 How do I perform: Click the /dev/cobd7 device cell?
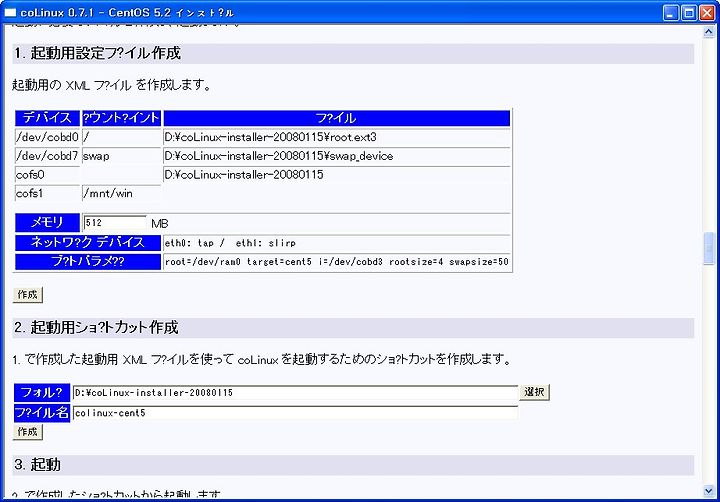tap(47, 156)
